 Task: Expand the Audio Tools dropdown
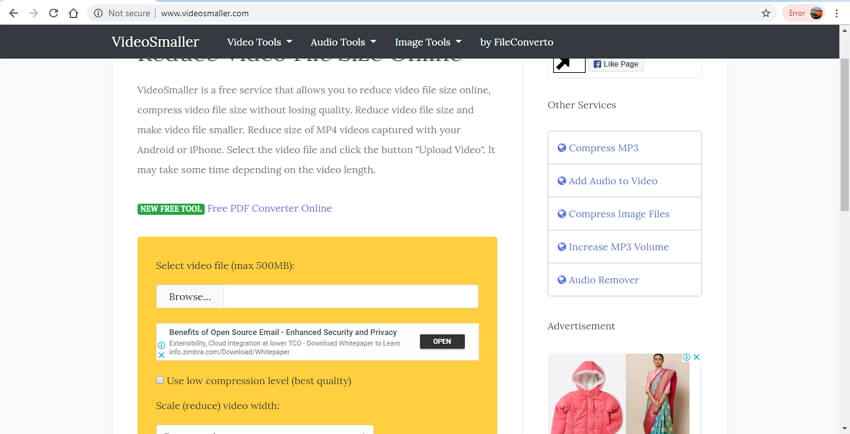pos(343,42)
